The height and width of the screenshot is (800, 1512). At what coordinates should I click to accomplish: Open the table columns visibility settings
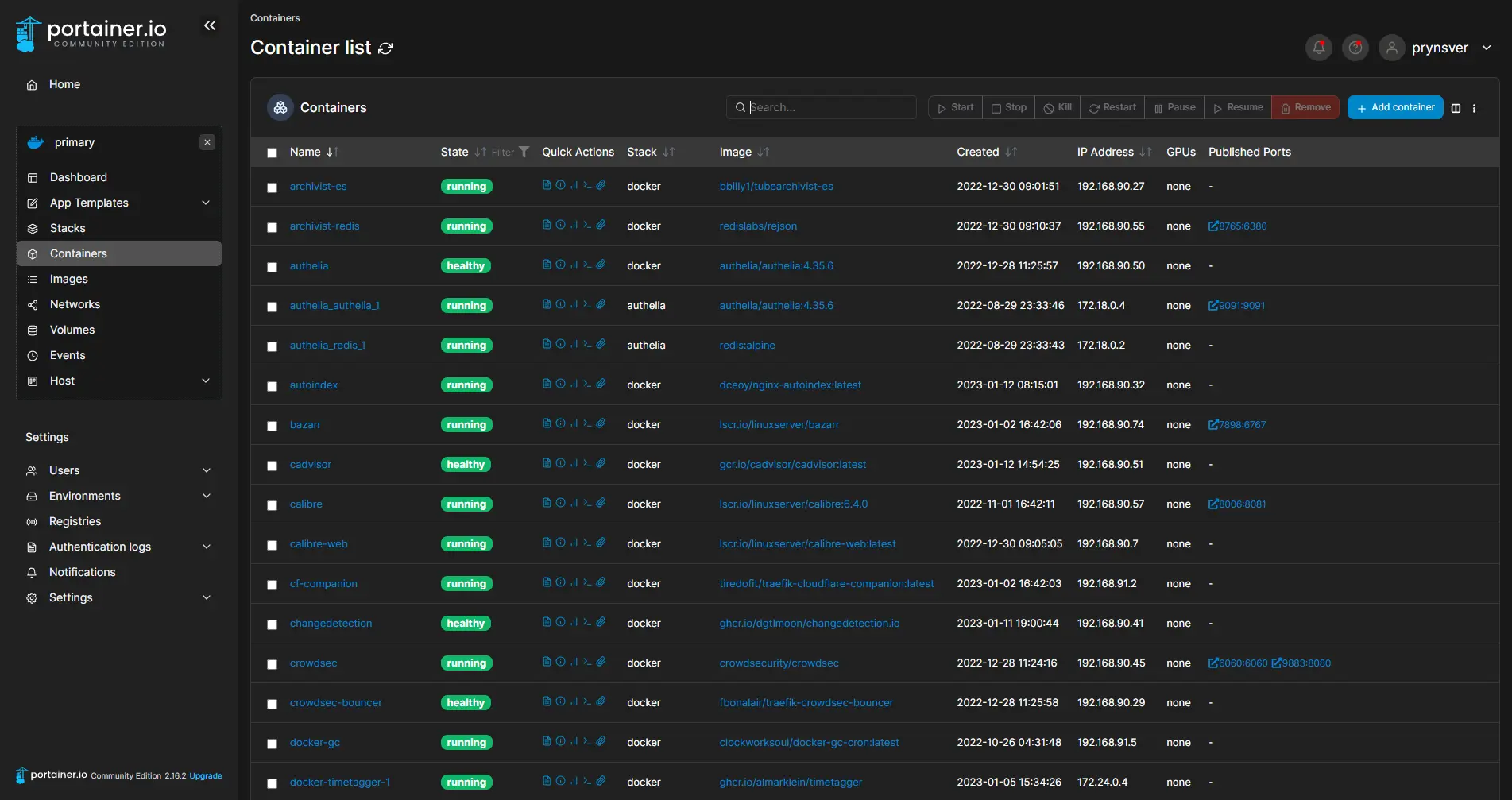tap(1456, 108)
